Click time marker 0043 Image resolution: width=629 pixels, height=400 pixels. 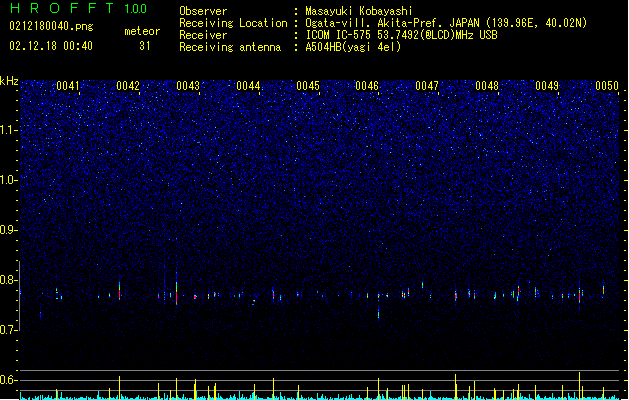[x=188, y=85]
